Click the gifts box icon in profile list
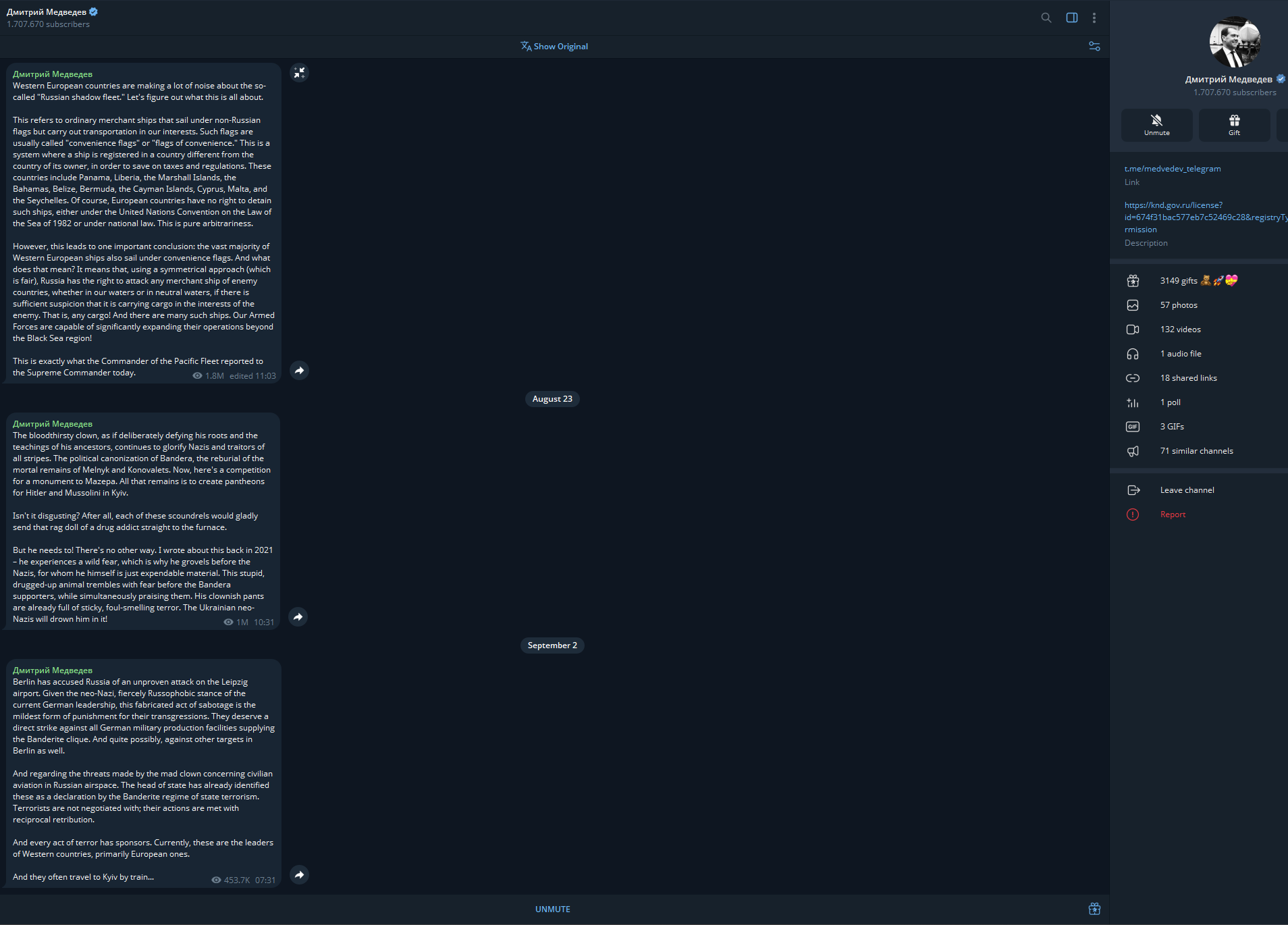The width and height of the screenshot is (1288, 925). point(1133,281)
